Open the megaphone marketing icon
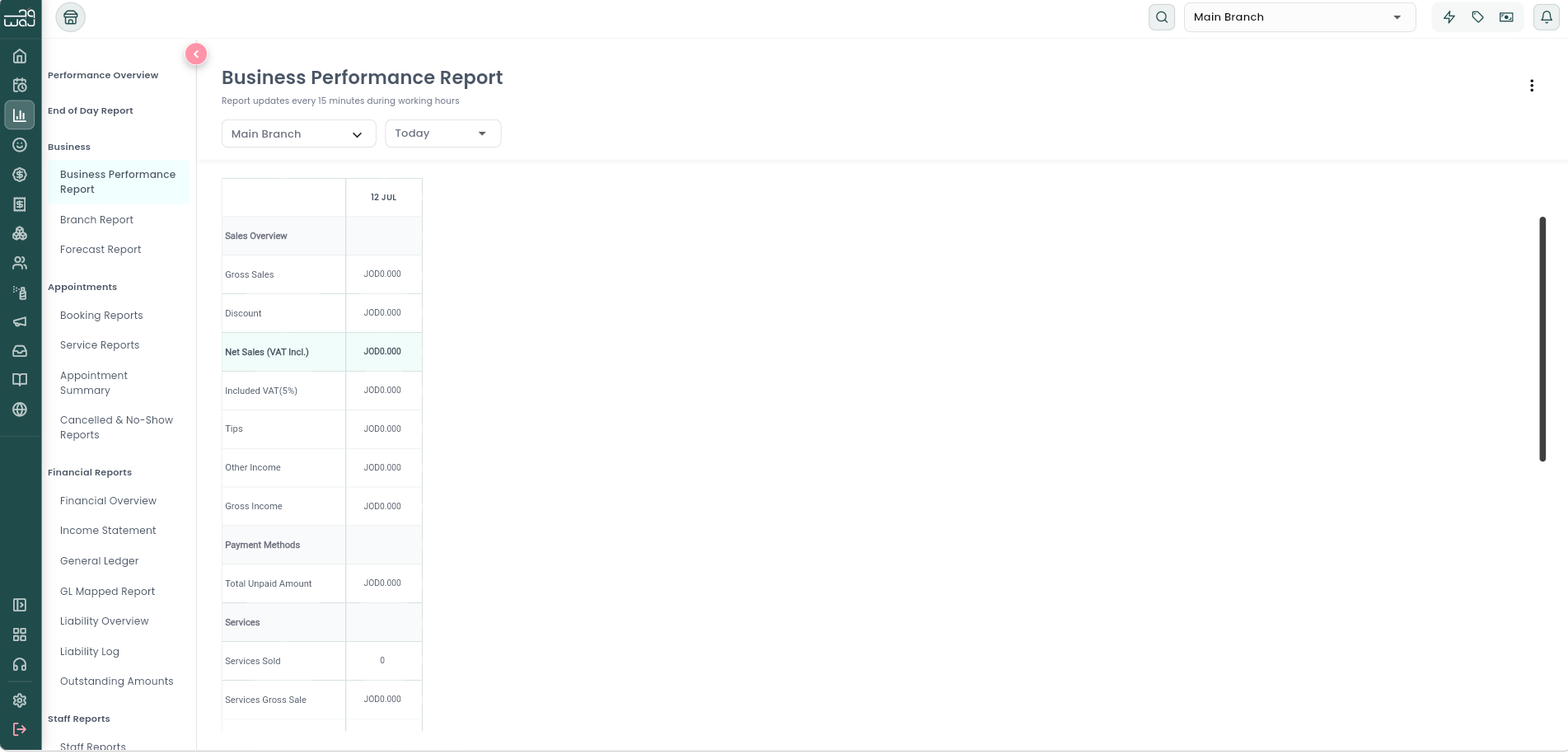This screenshot has width=1568, height=754. click(20, 321)
